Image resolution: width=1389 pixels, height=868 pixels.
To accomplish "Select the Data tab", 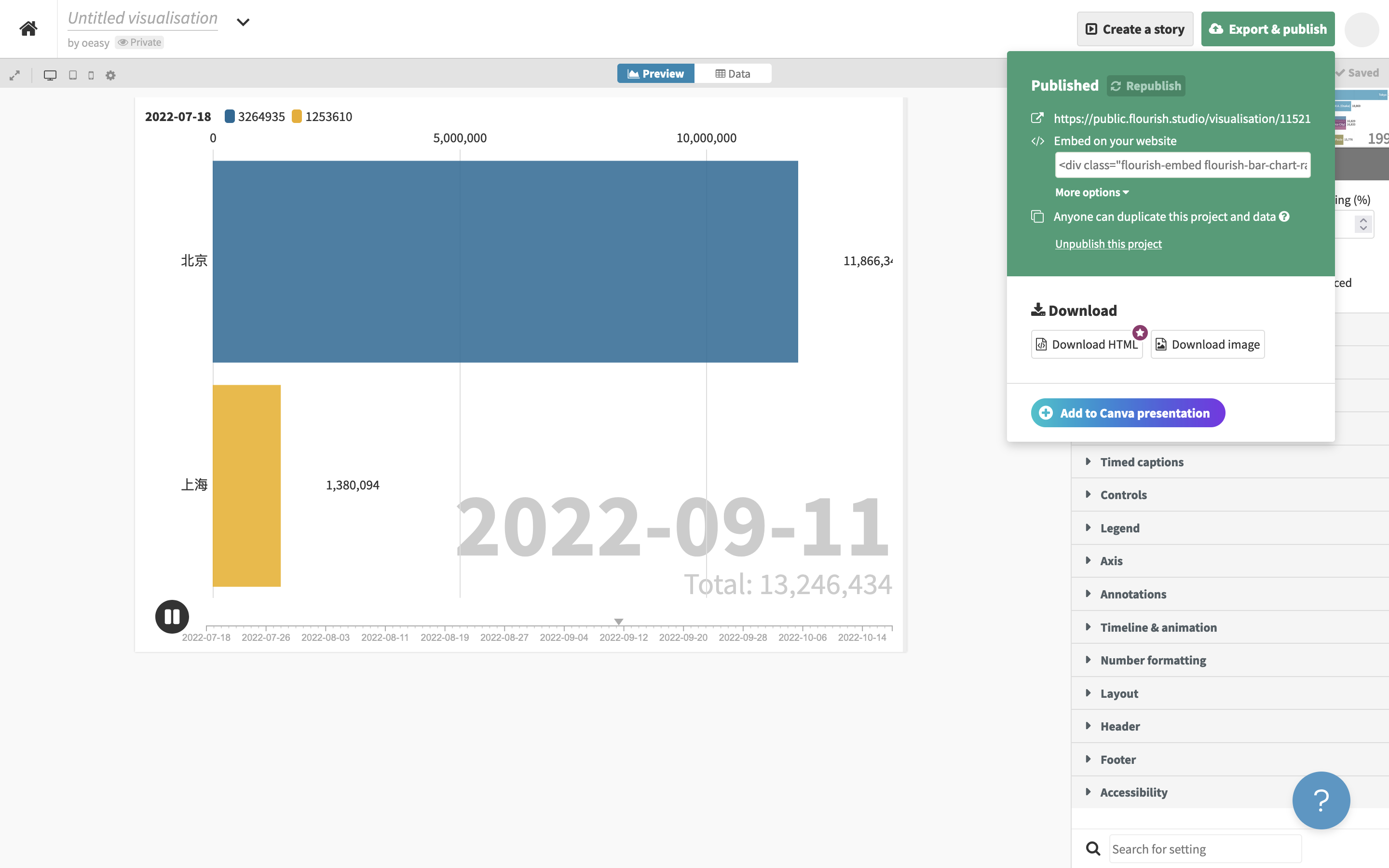I will coord(733,73).
